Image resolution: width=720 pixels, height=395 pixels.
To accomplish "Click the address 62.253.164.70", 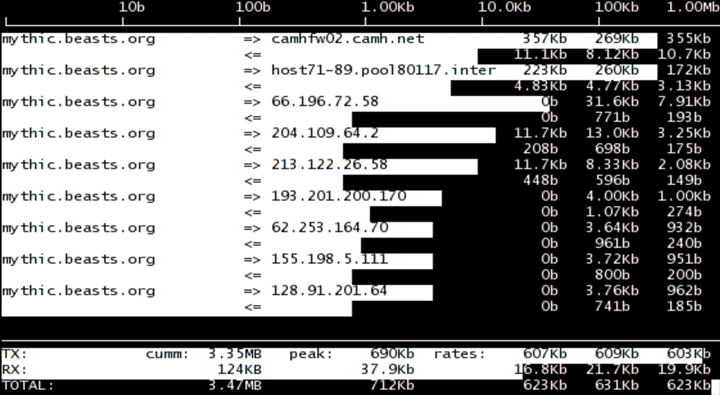I will point(330,227).
